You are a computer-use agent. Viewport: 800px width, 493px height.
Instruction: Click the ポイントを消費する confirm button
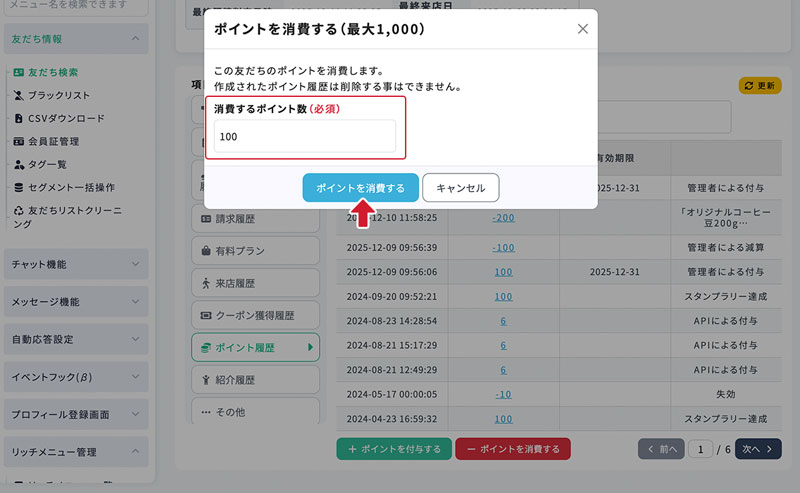[360, 188]
